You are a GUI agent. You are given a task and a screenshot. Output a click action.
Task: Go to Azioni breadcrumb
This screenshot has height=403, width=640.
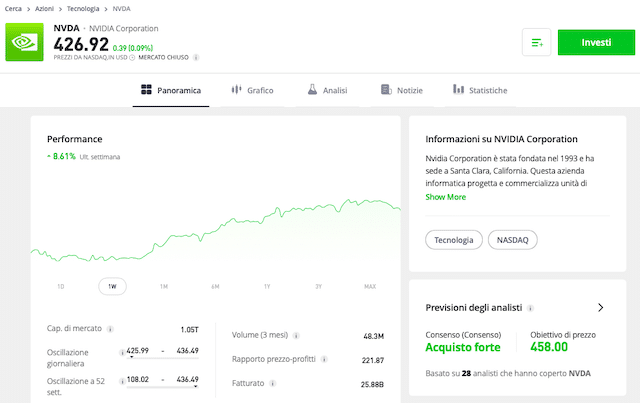pyautogui.click(x=44, y=9)
